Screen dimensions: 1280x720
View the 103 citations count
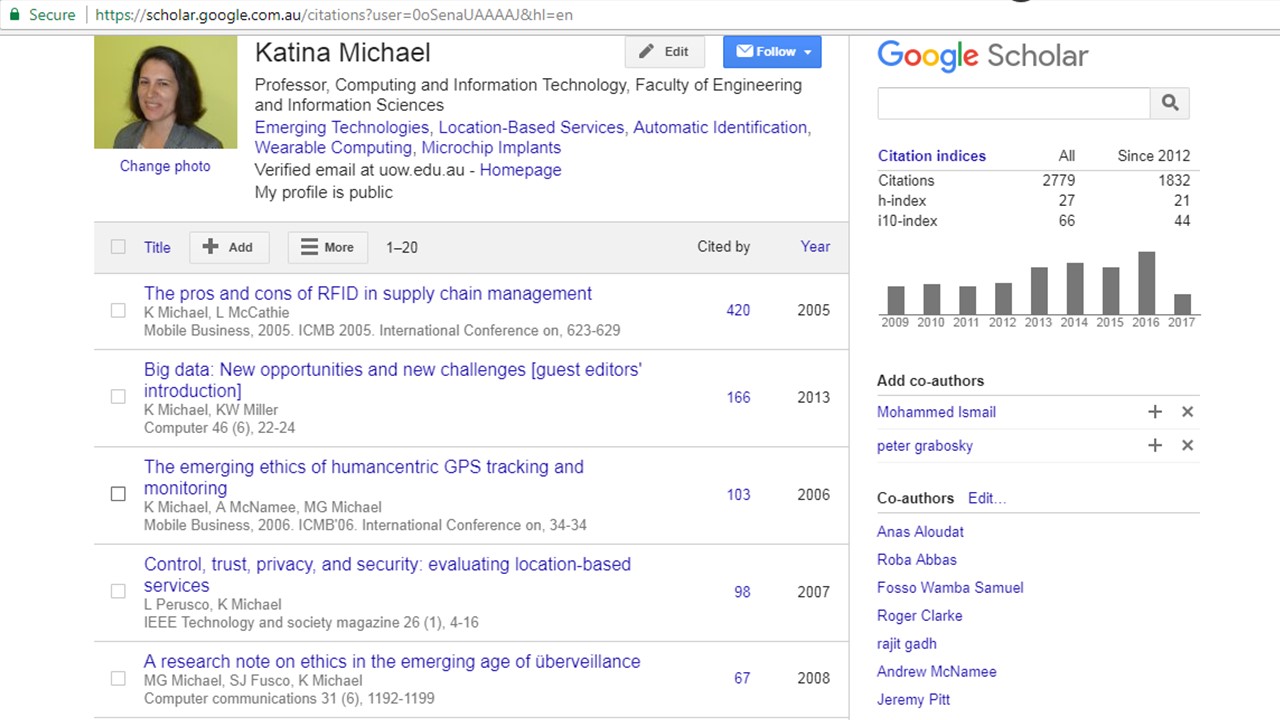pos(738,494)
